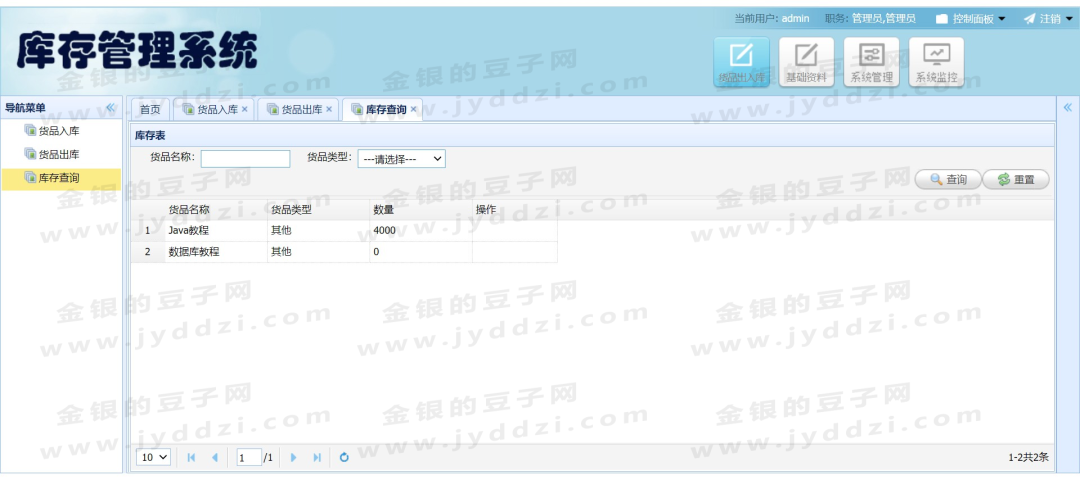Click the 查询 search button
The width and height of the screenshot is (1080, 489).
coord(947,180)
